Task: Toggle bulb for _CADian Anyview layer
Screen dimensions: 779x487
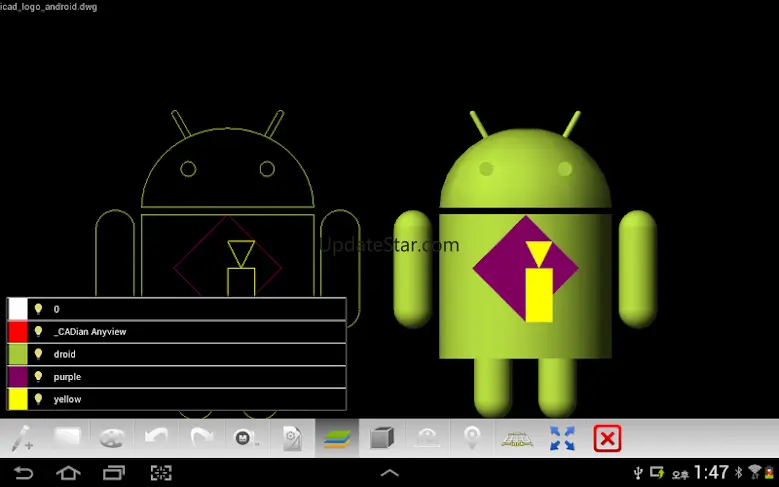Action: click(x=38, y=331)
